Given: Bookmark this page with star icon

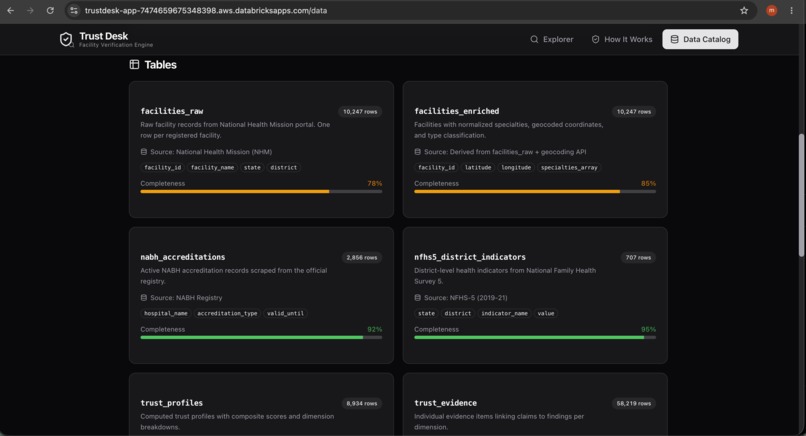Looking at the screenshot, I should point(744,10).
